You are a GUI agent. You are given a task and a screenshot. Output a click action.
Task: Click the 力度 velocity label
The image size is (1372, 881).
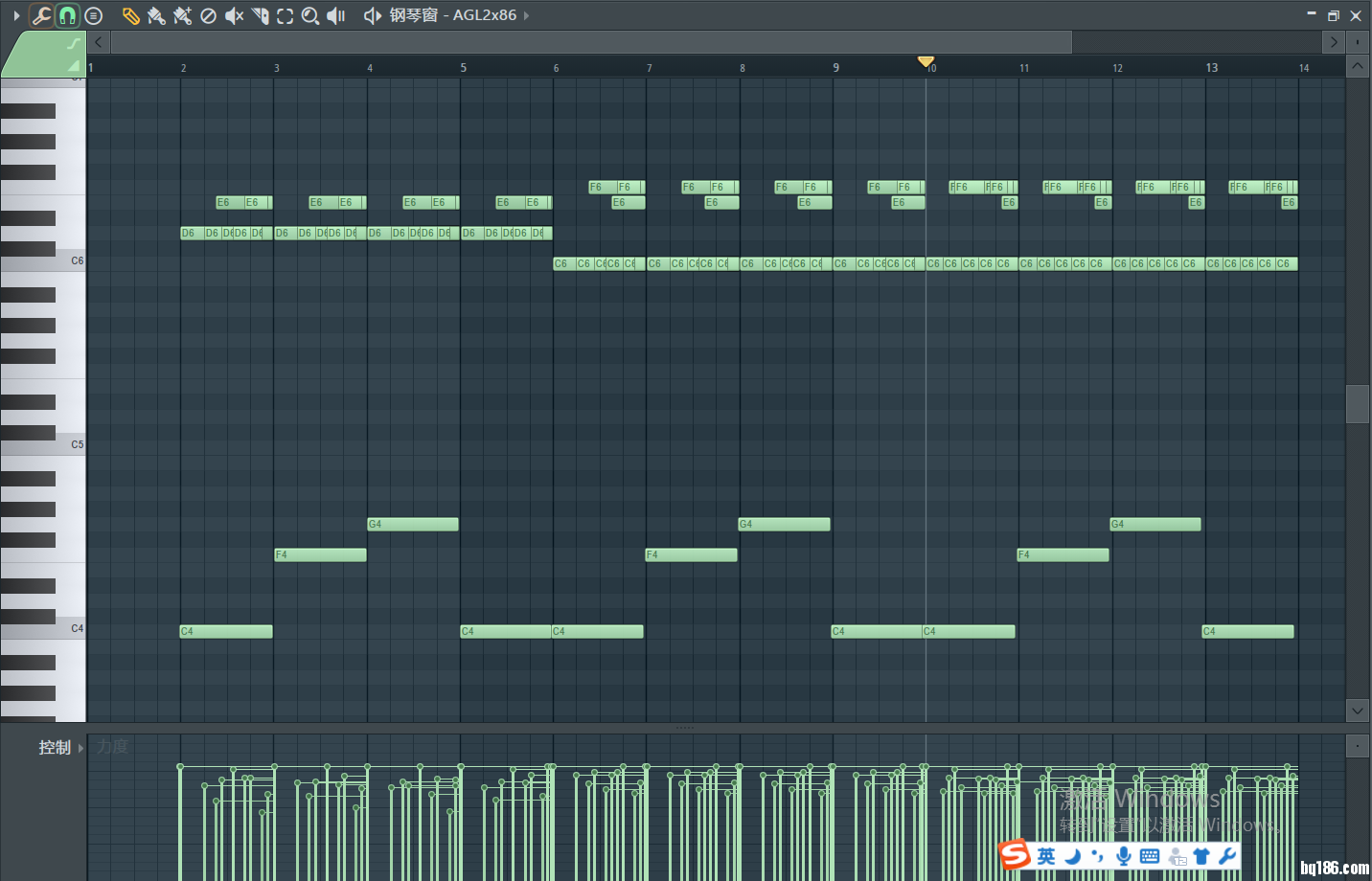tap(112, 747)
